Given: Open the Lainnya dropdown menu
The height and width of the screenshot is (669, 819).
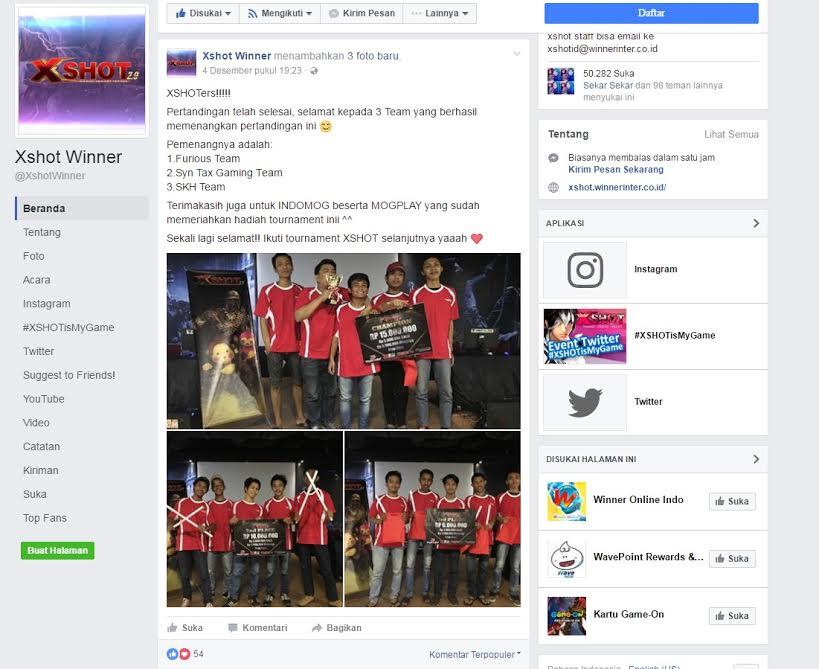Looking at the screenshot, I should click(x=439, y=13).
